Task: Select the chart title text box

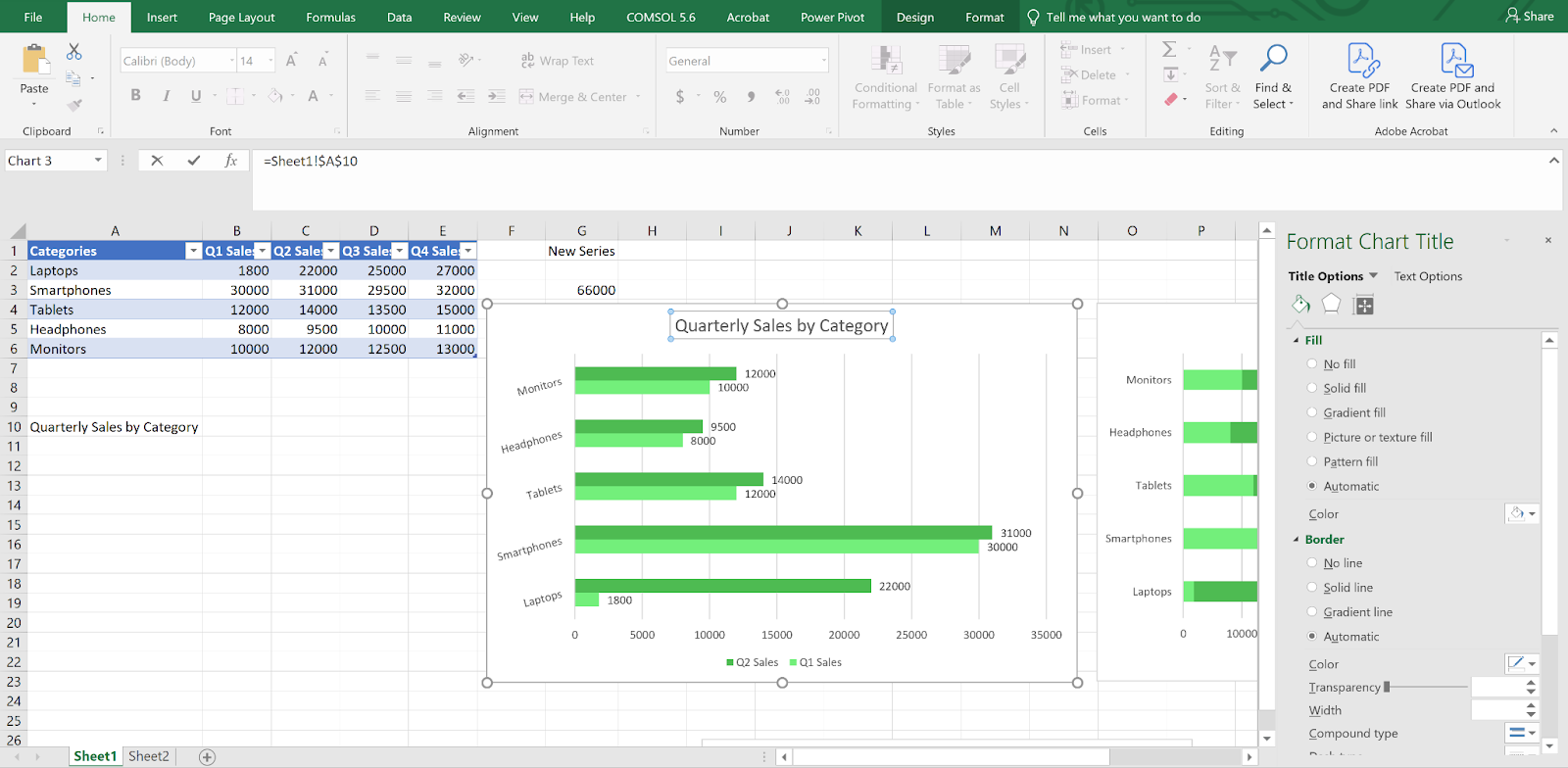Action: [x=781, y=325]
